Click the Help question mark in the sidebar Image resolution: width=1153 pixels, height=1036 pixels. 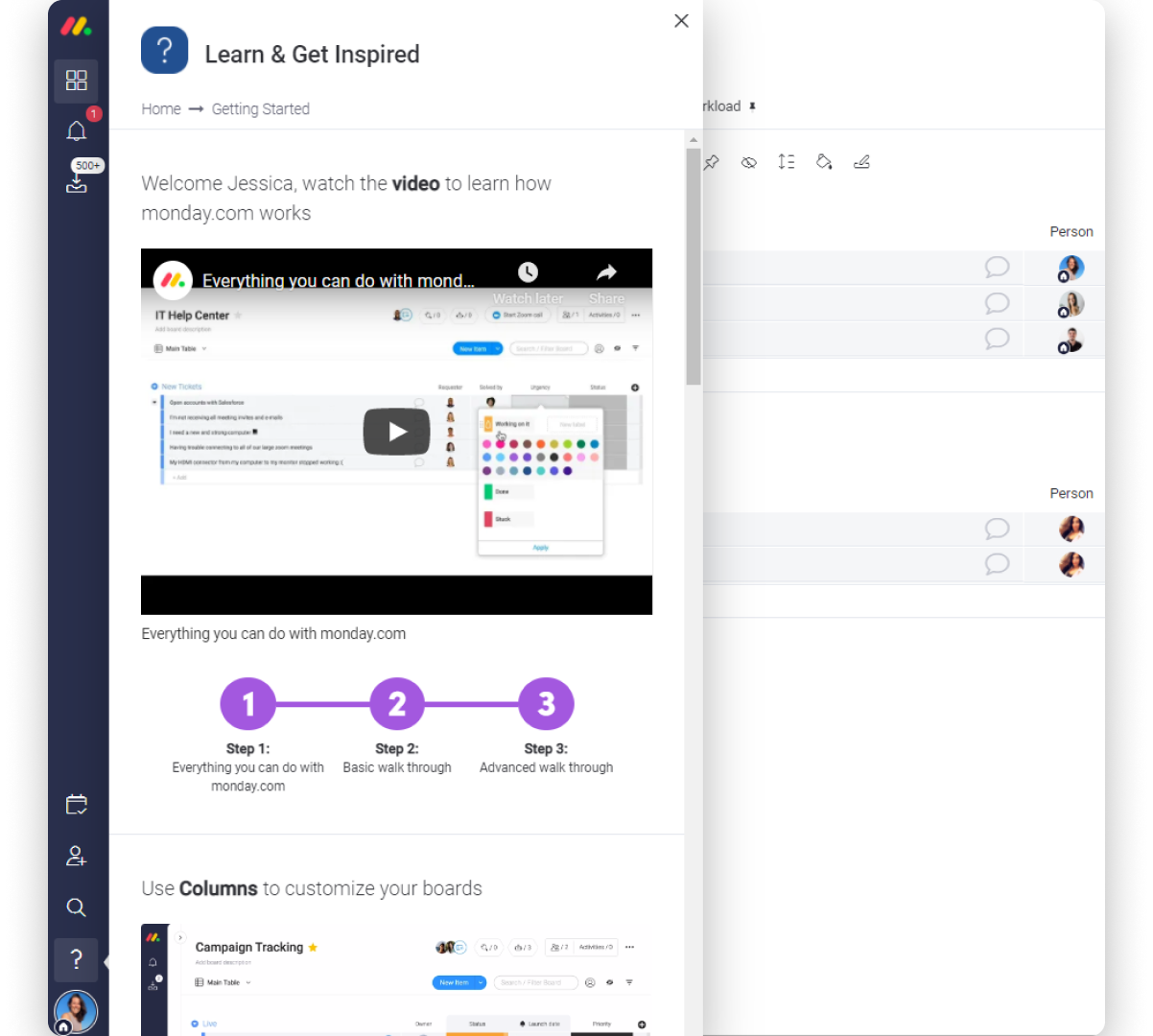76,959
